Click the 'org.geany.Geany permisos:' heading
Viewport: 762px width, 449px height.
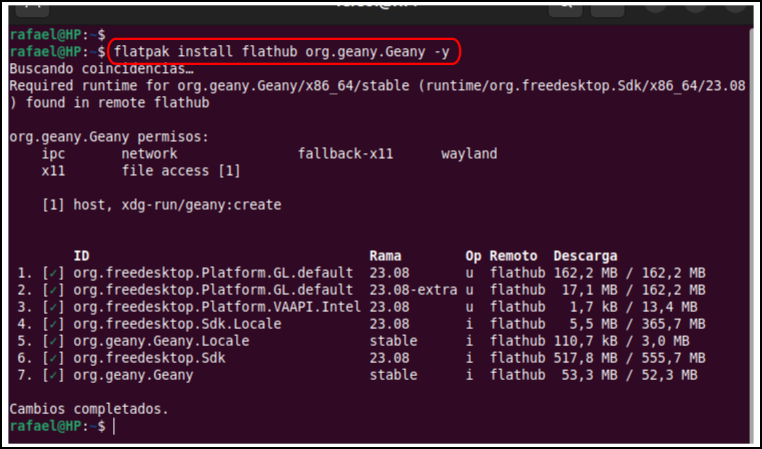(109, 137)
